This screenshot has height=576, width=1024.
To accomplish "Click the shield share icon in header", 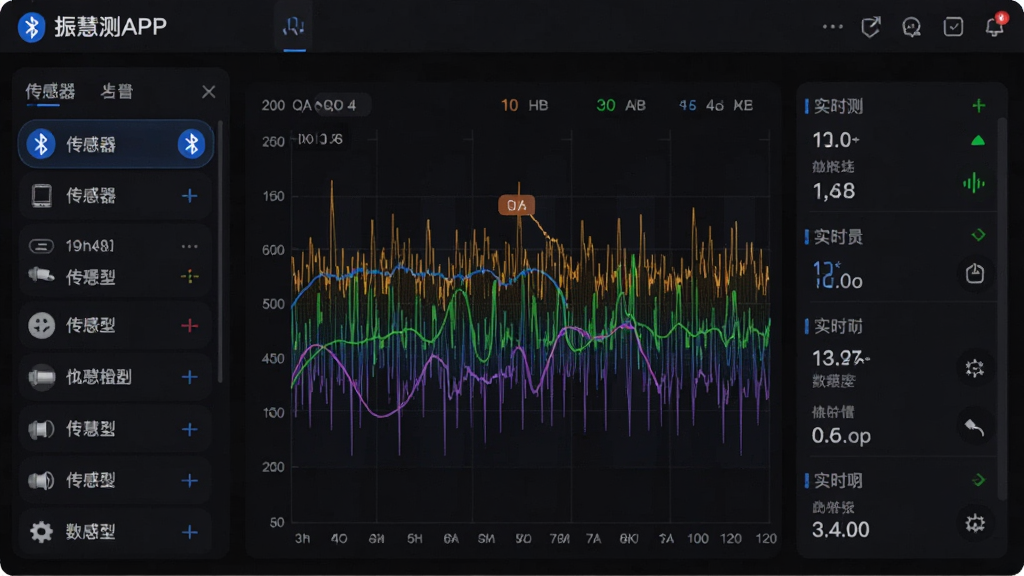I will pyautogui.click(x=870, y=27).
